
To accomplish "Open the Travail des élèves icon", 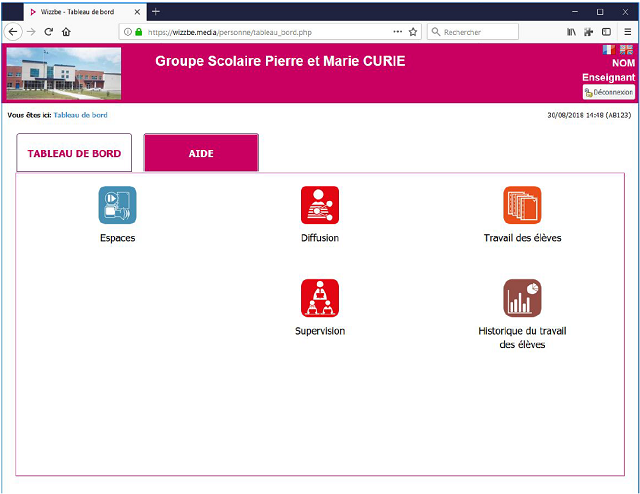I will pos(522,205).
